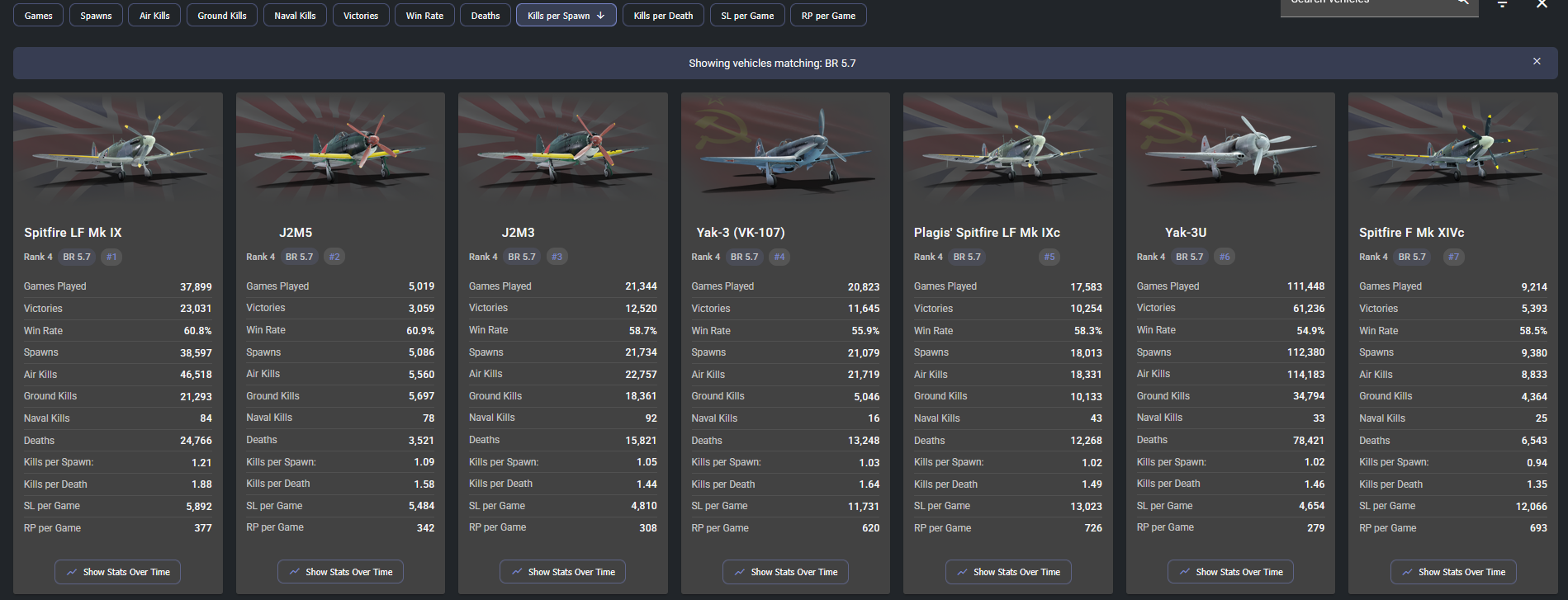Screen dimensions: 1568x600
Task: Click the #2 rank badge on J2M5
Action: coord(334,257)
